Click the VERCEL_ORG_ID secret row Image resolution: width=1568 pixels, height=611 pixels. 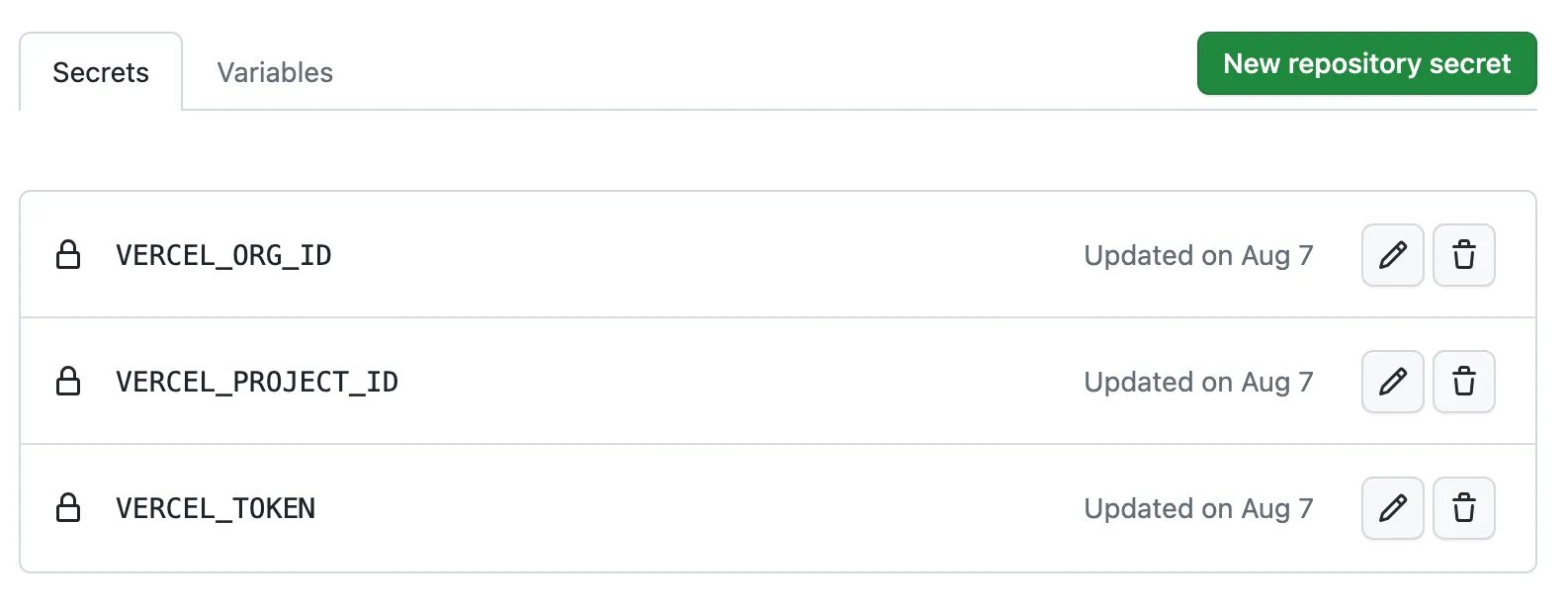tap(692, 255)
